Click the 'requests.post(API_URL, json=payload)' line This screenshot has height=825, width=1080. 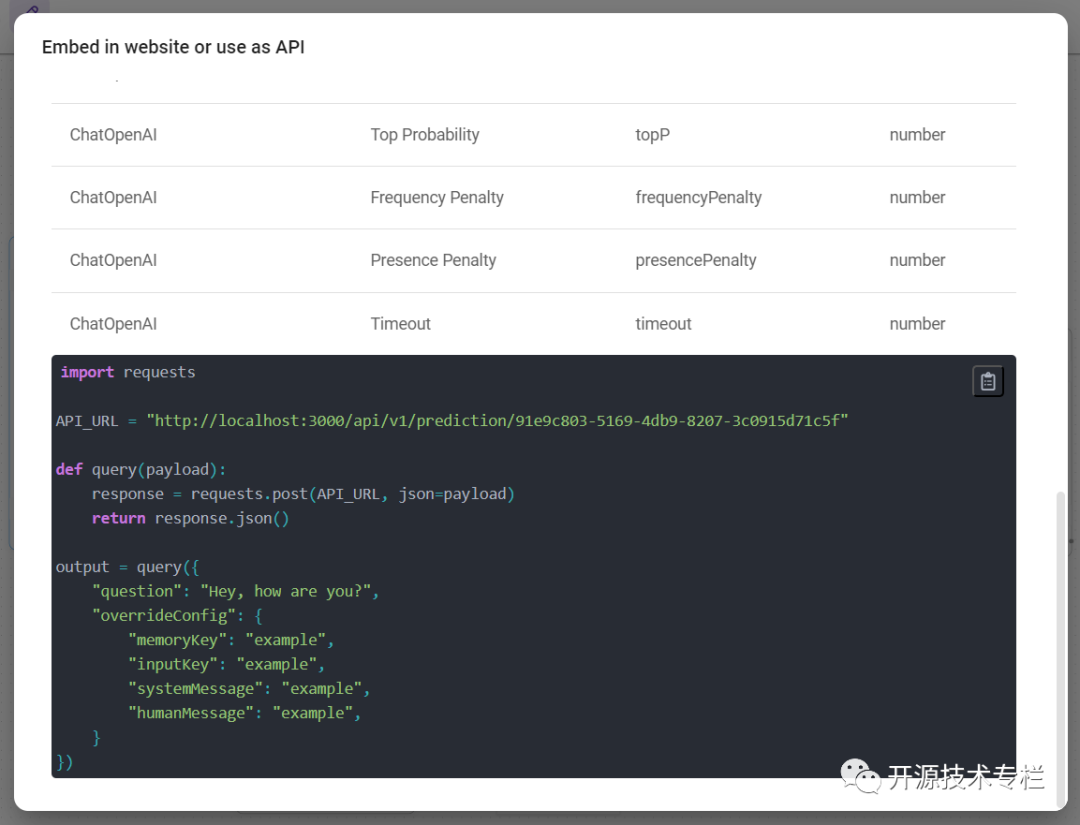(x=303, y=494)
